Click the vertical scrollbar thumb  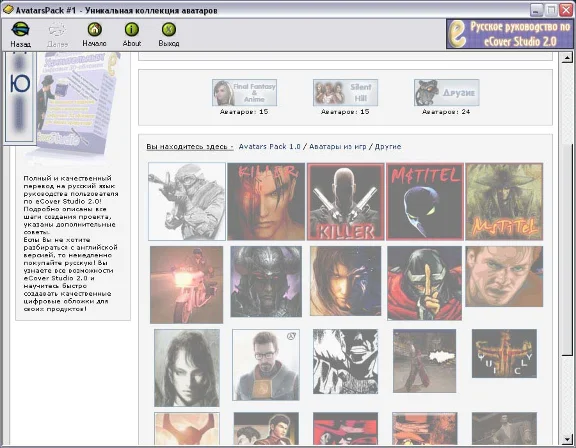point(567,250)
